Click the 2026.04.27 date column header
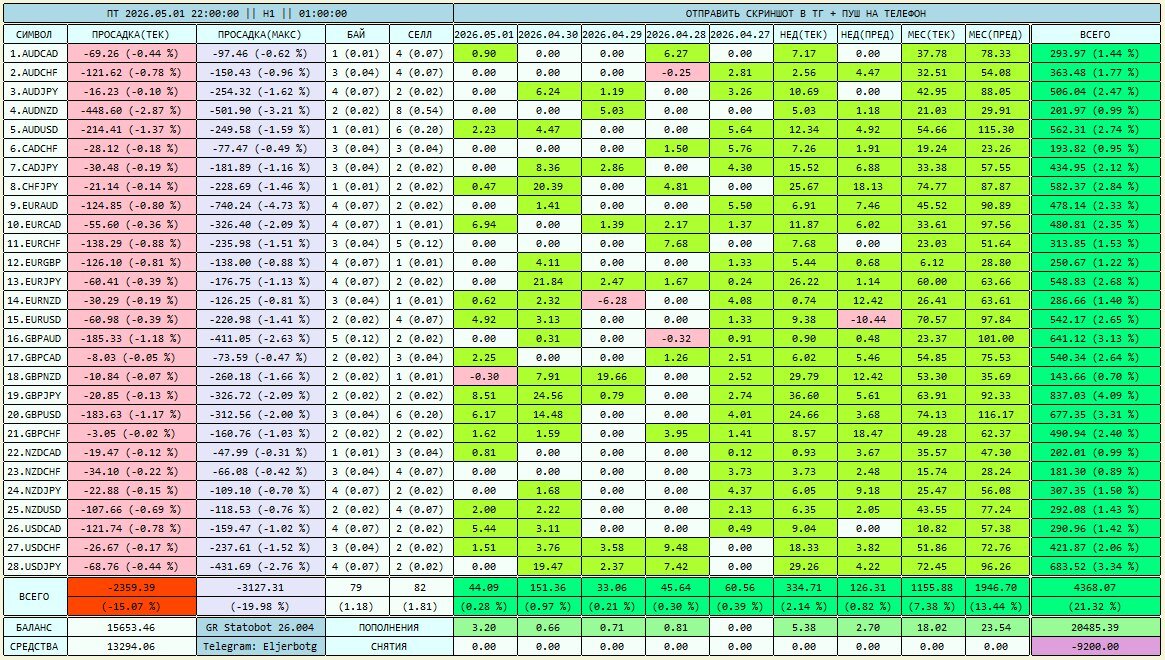Image resolution: width=1165 pixels, height=660 pixels. click(x=740, y=34)
